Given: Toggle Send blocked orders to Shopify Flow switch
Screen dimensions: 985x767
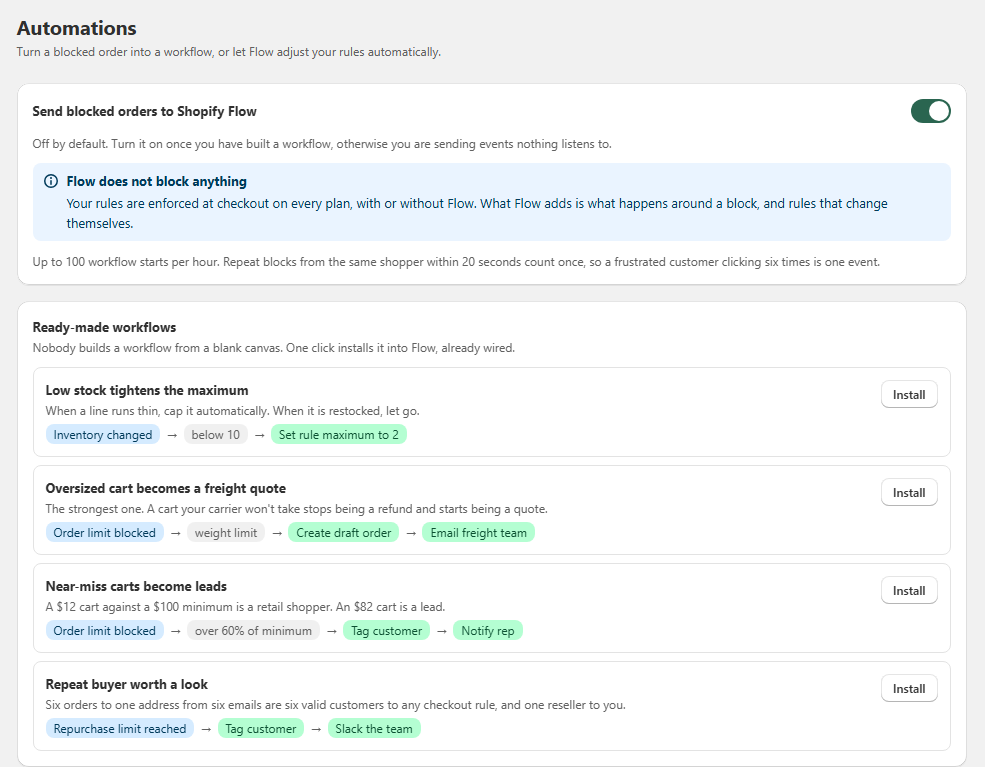Looking at the screenshot, I should pyautogui.click(x=930, y=111).
